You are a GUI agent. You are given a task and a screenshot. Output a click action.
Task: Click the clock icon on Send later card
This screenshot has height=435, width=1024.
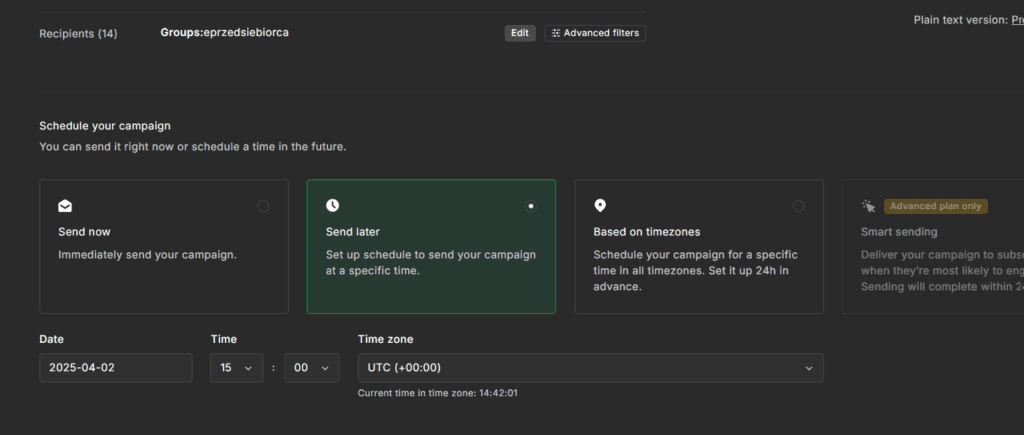coord(333,205)
